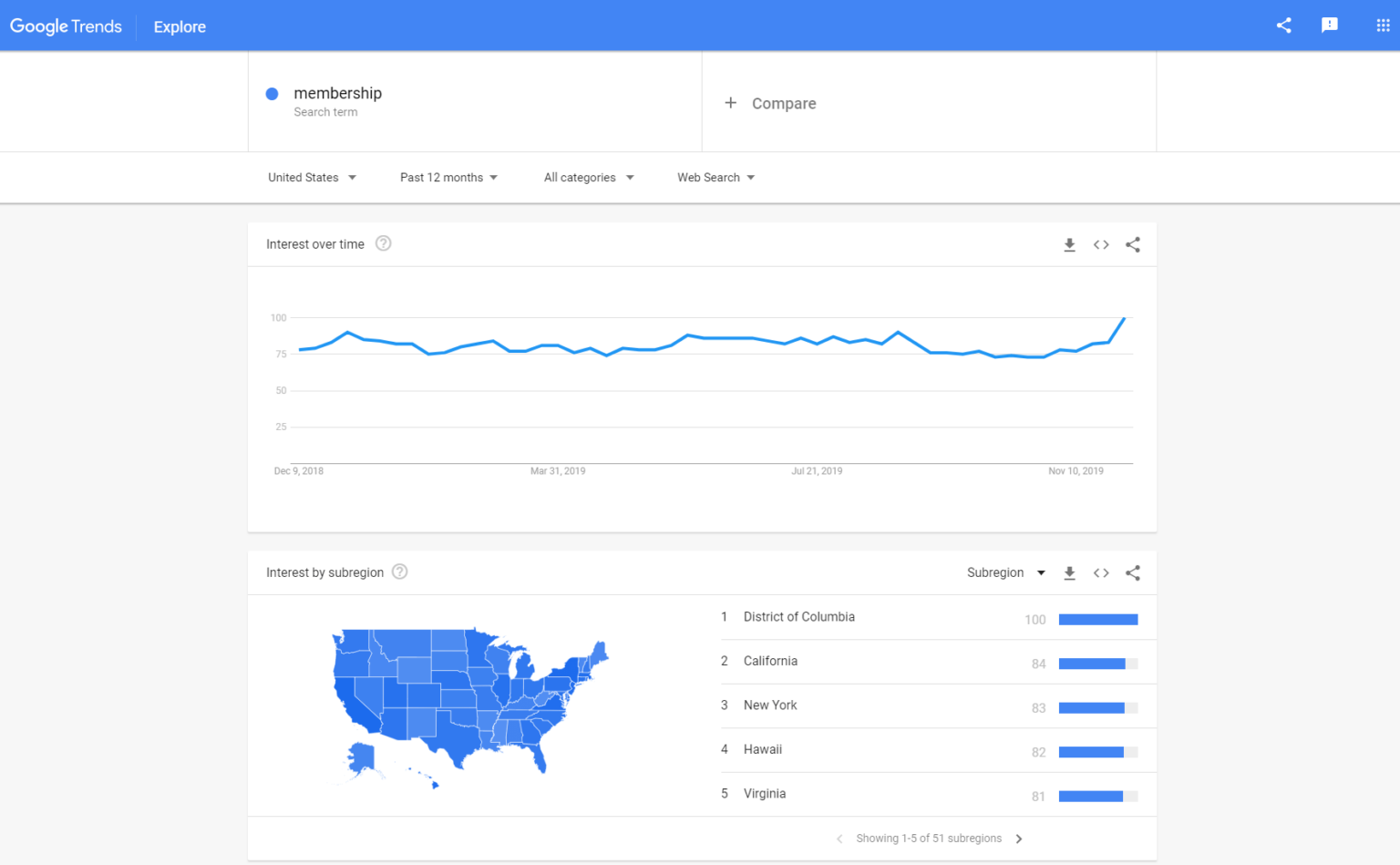This screenshot has width=1400, height=865.
Task: Click California's interest value bar
Action: pos(1097,663)
